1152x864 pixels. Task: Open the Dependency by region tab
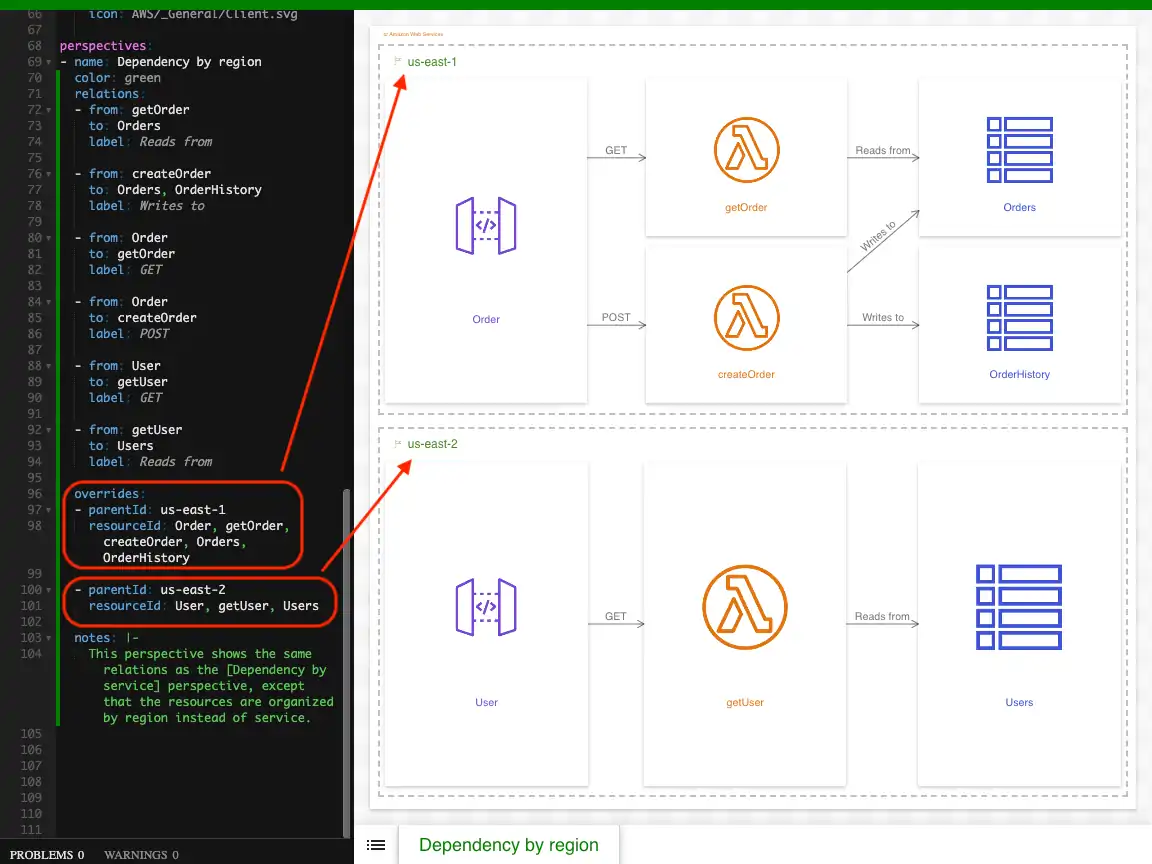pyautogui.click(x=508, y=845)
